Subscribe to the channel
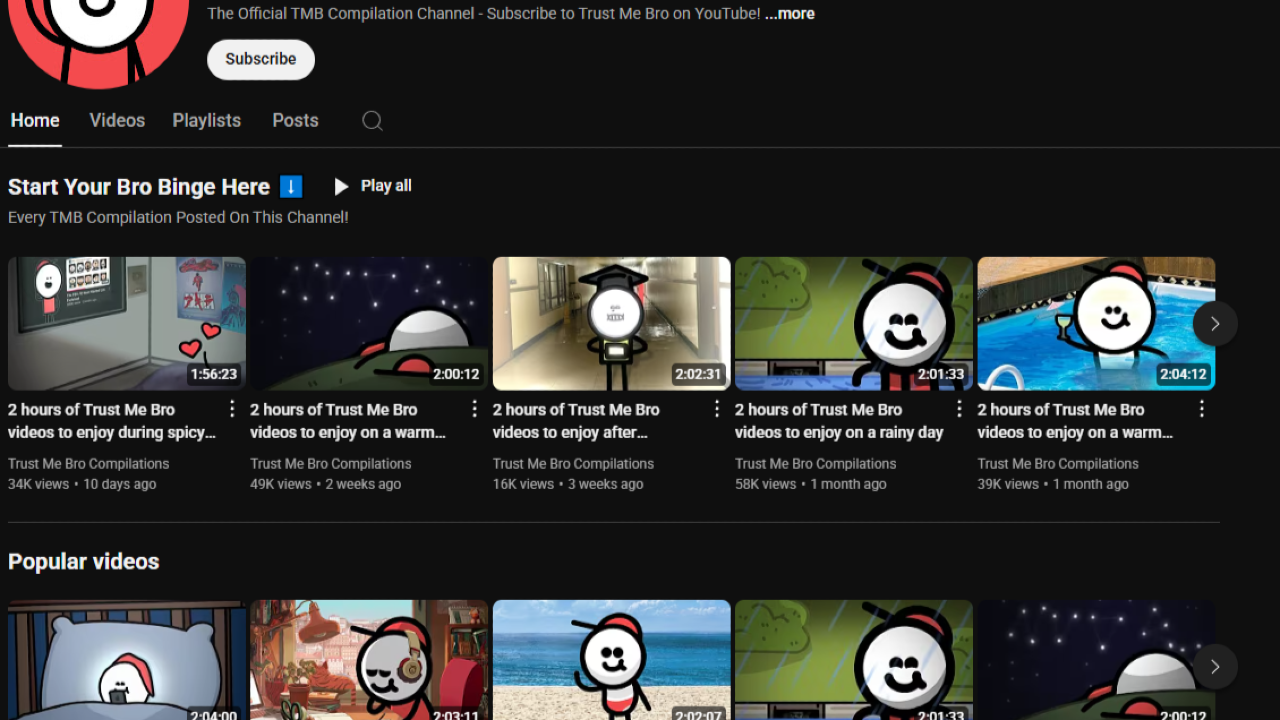1280x720 pixels. [x=261, y=59]
